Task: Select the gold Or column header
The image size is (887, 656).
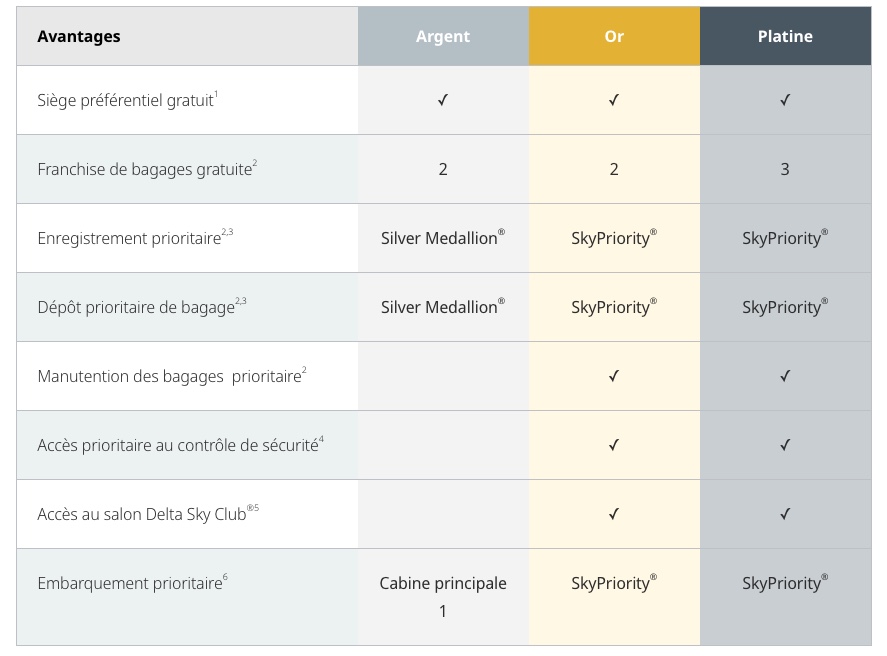Action: [x=614, y=36]
